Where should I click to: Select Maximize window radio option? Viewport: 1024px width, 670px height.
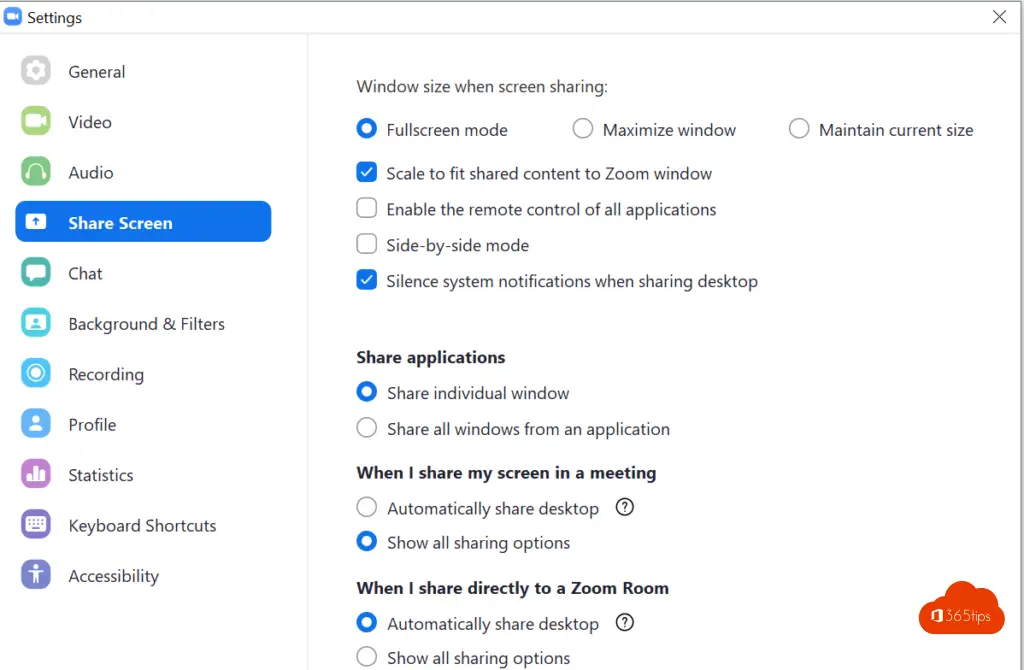click(582, 130)
